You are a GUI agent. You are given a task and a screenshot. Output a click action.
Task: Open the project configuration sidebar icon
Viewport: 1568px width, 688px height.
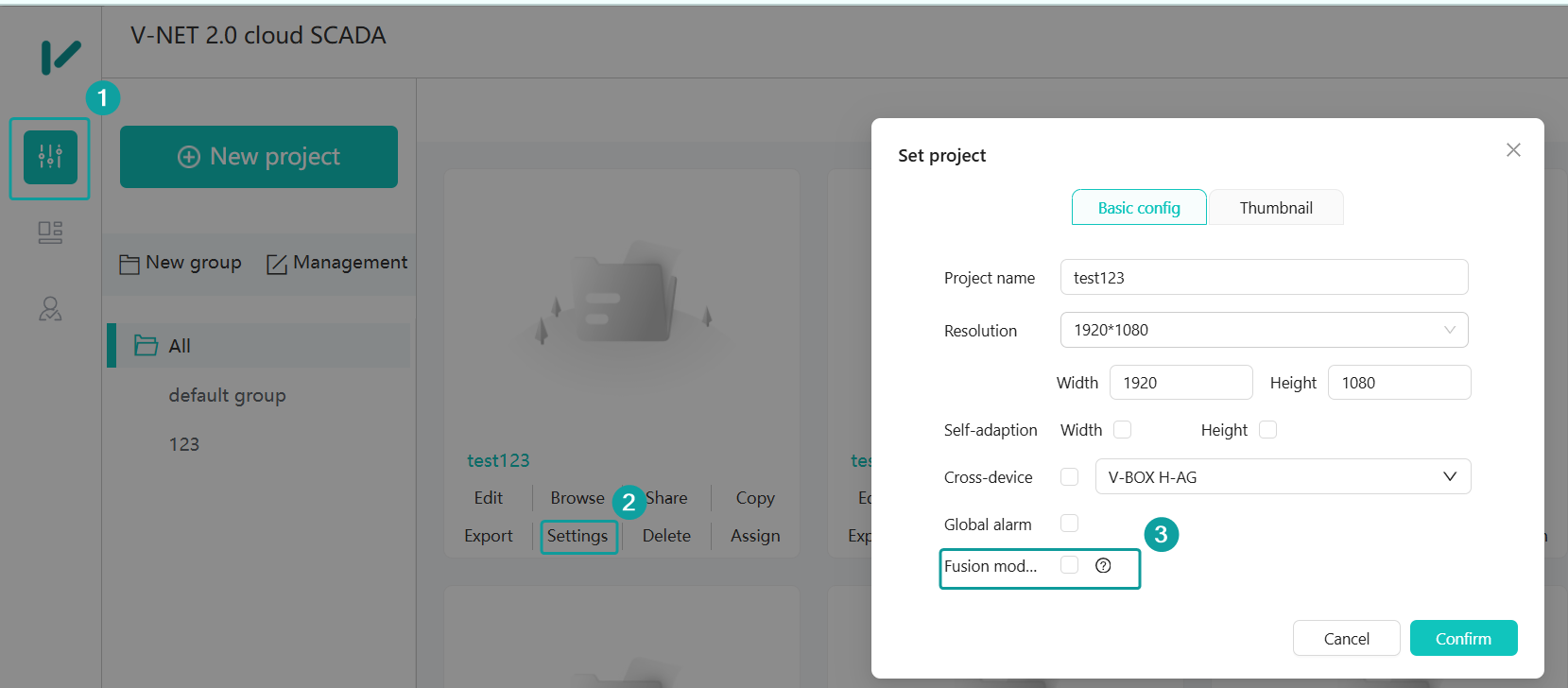click(x=50, y=157)
